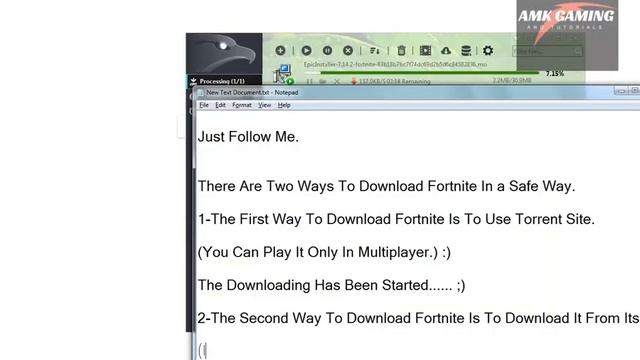Click the line "The Downloading Has Been Started"
Image resolution: width=640 pixels, height=360 pixels.
[331, 285]
